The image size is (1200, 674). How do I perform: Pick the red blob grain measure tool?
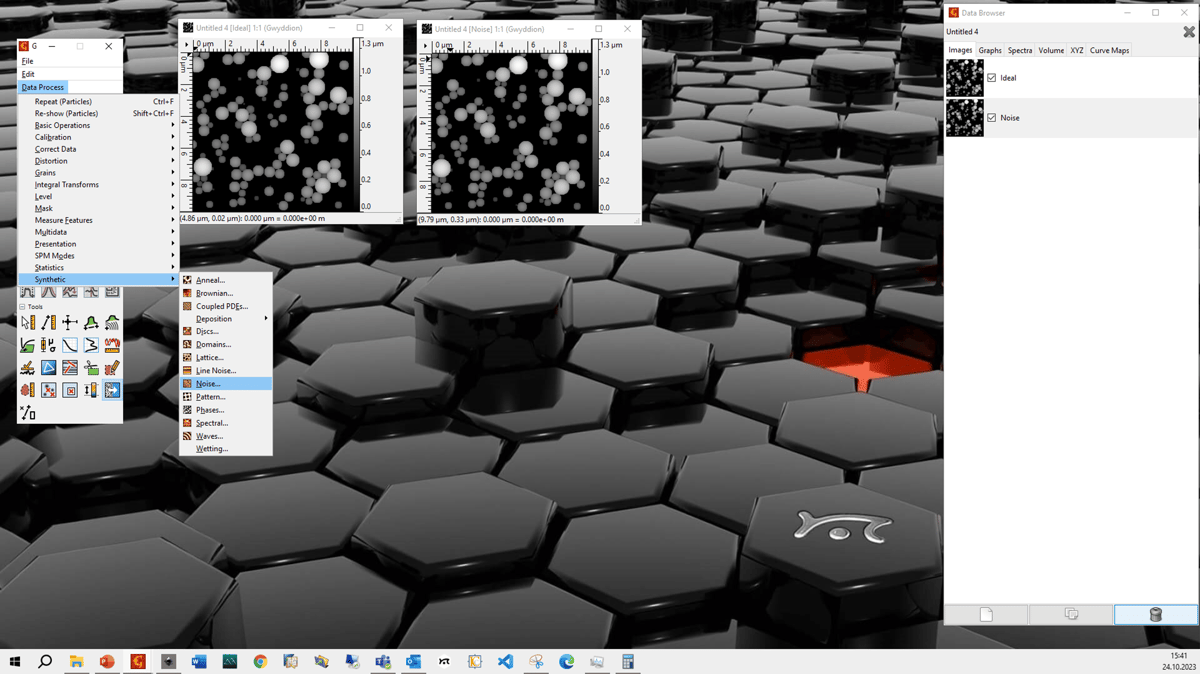point(27,390)
